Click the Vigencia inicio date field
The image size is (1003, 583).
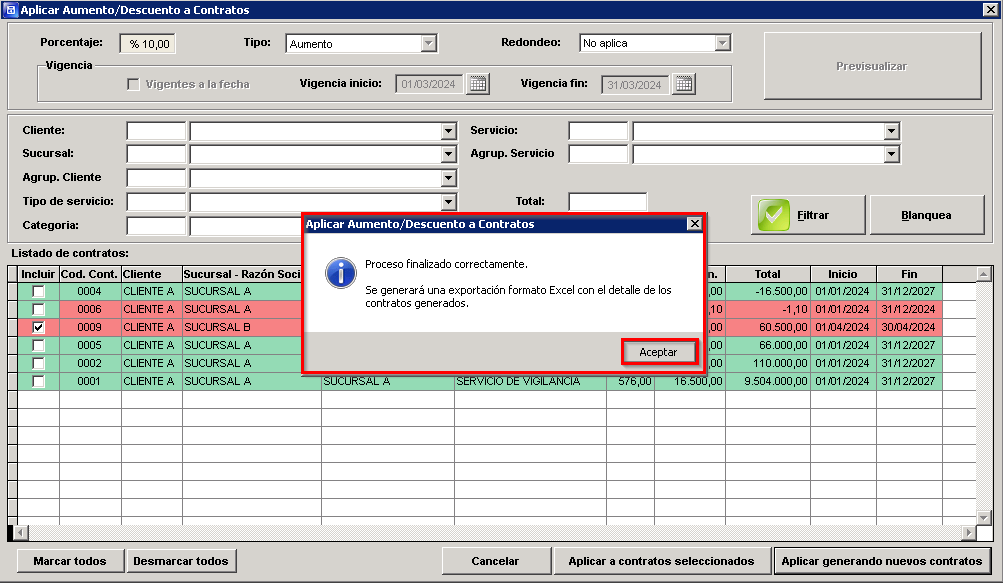pyautogui.click(x=430, y=84)
